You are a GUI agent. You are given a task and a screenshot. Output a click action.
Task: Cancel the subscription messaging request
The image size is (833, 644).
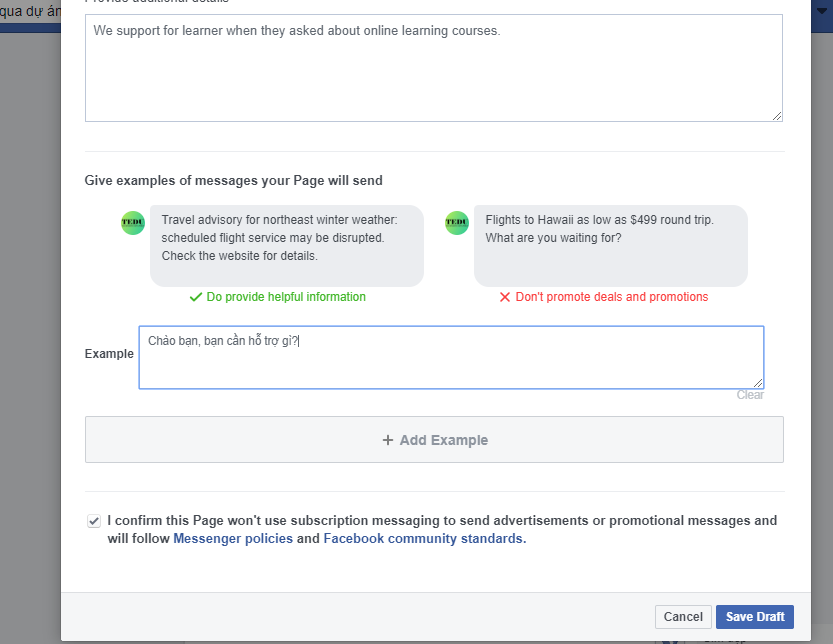click(x=683, y=617)
